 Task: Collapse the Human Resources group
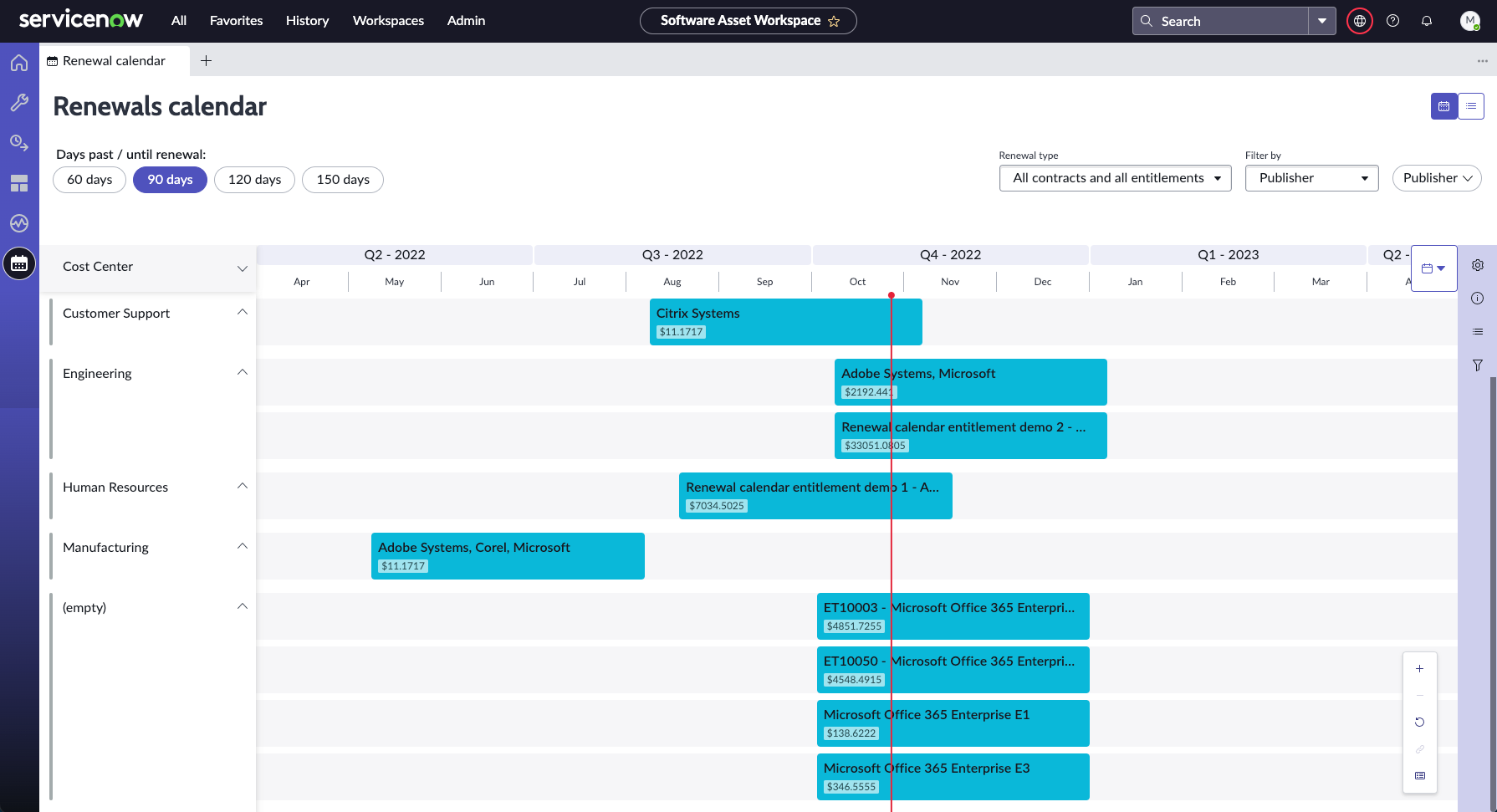click(x=243, y=486)
